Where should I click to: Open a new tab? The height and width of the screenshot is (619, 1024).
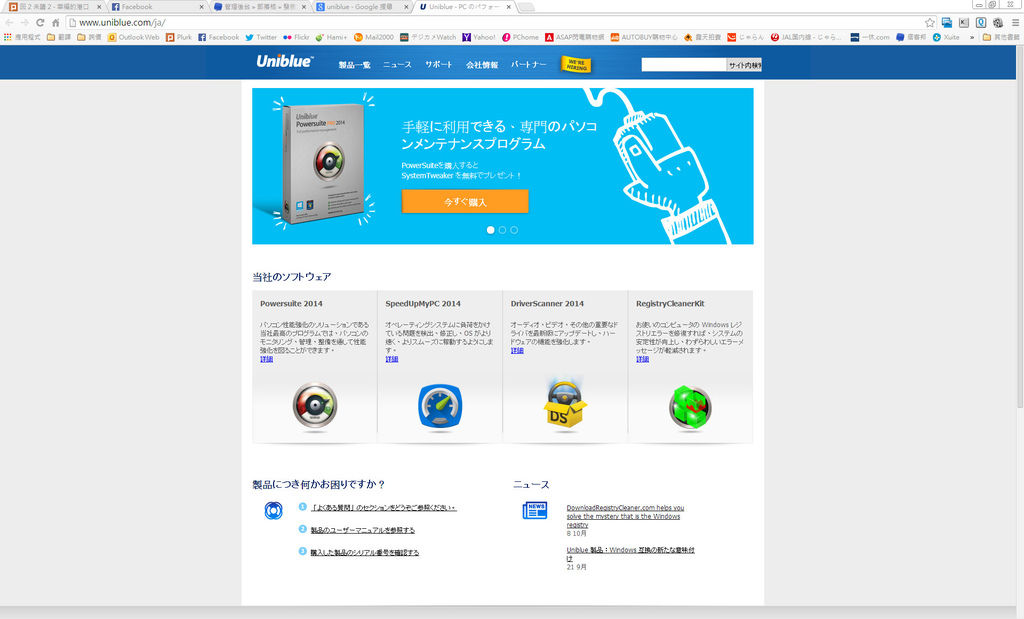point(526,7)
